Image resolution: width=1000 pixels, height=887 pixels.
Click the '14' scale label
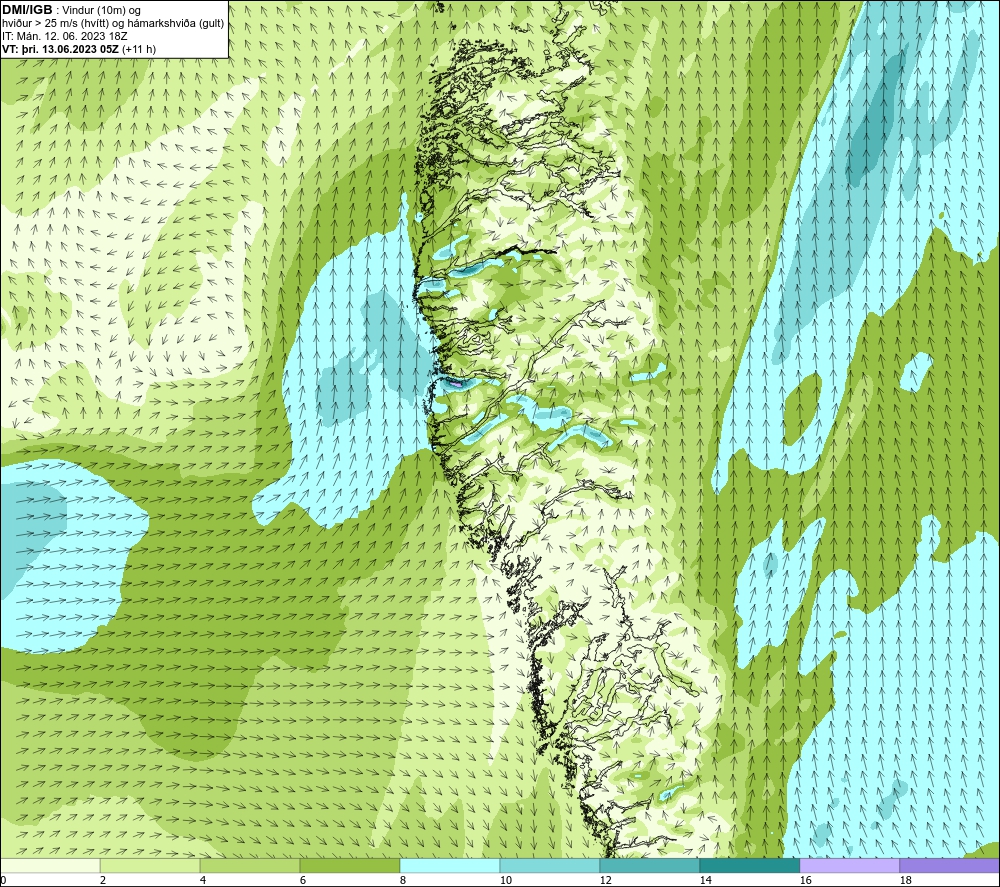point(705,881)
